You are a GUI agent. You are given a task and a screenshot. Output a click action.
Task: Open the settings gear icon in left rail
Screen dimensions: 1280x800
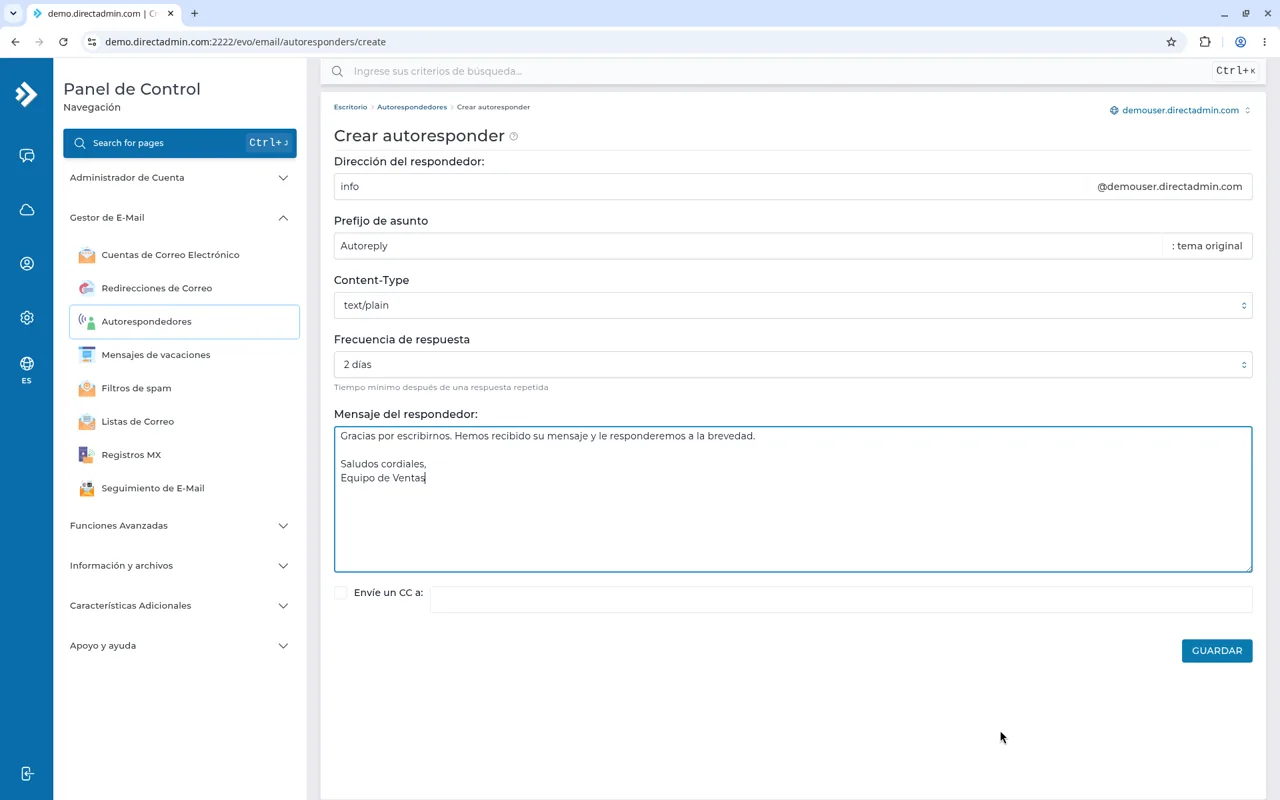pos(27,318)
